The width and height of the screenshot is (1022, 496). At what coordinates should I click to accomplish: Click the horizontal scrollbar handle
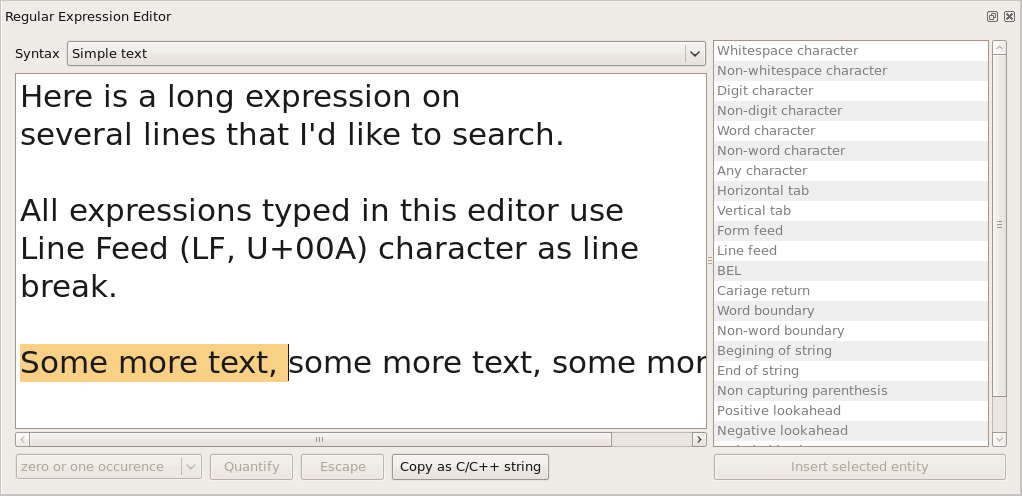[x=320, y=439]
